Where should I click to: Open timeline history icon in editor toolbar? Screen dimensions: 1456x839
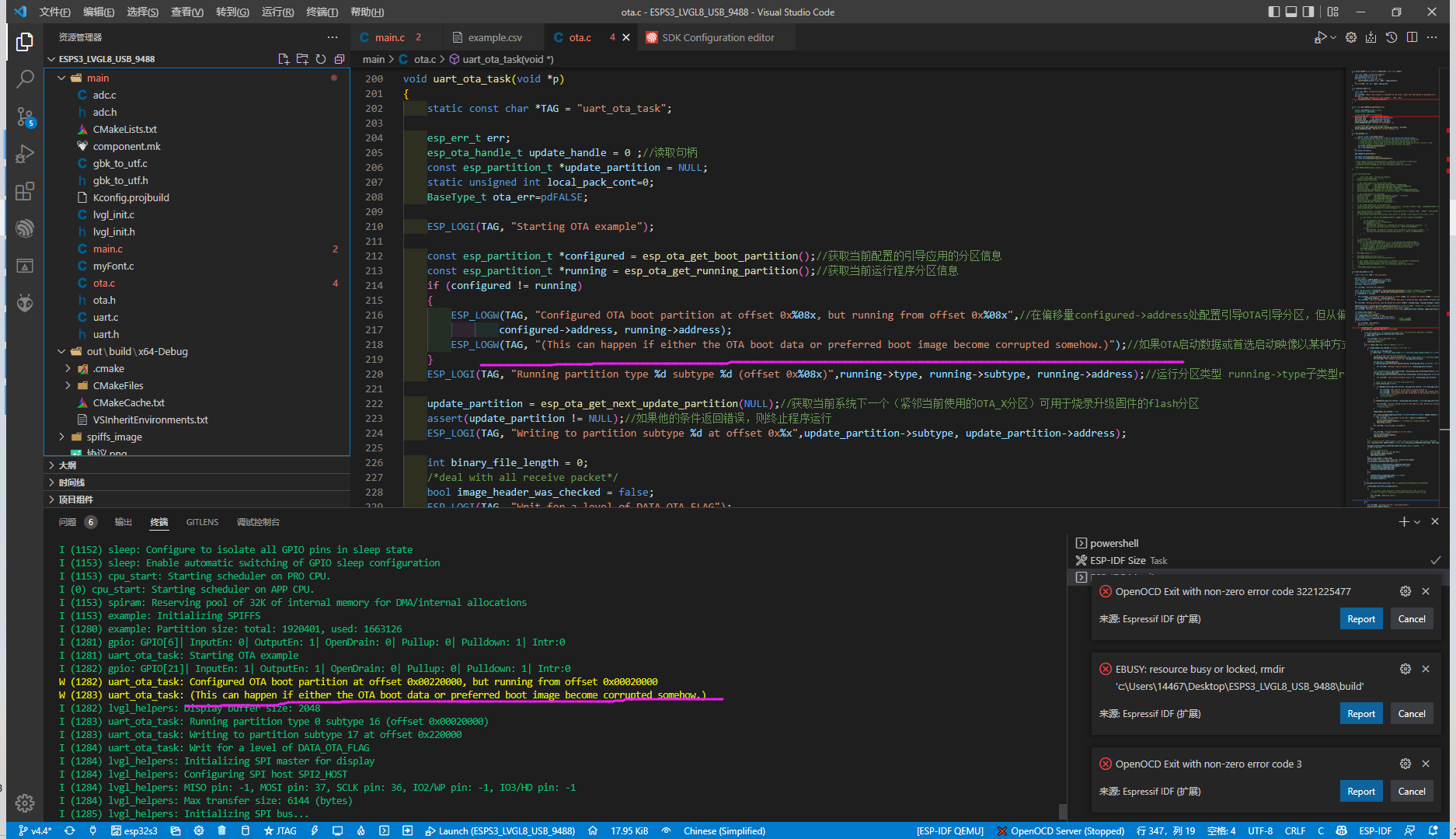click(x=1392, y=37)
